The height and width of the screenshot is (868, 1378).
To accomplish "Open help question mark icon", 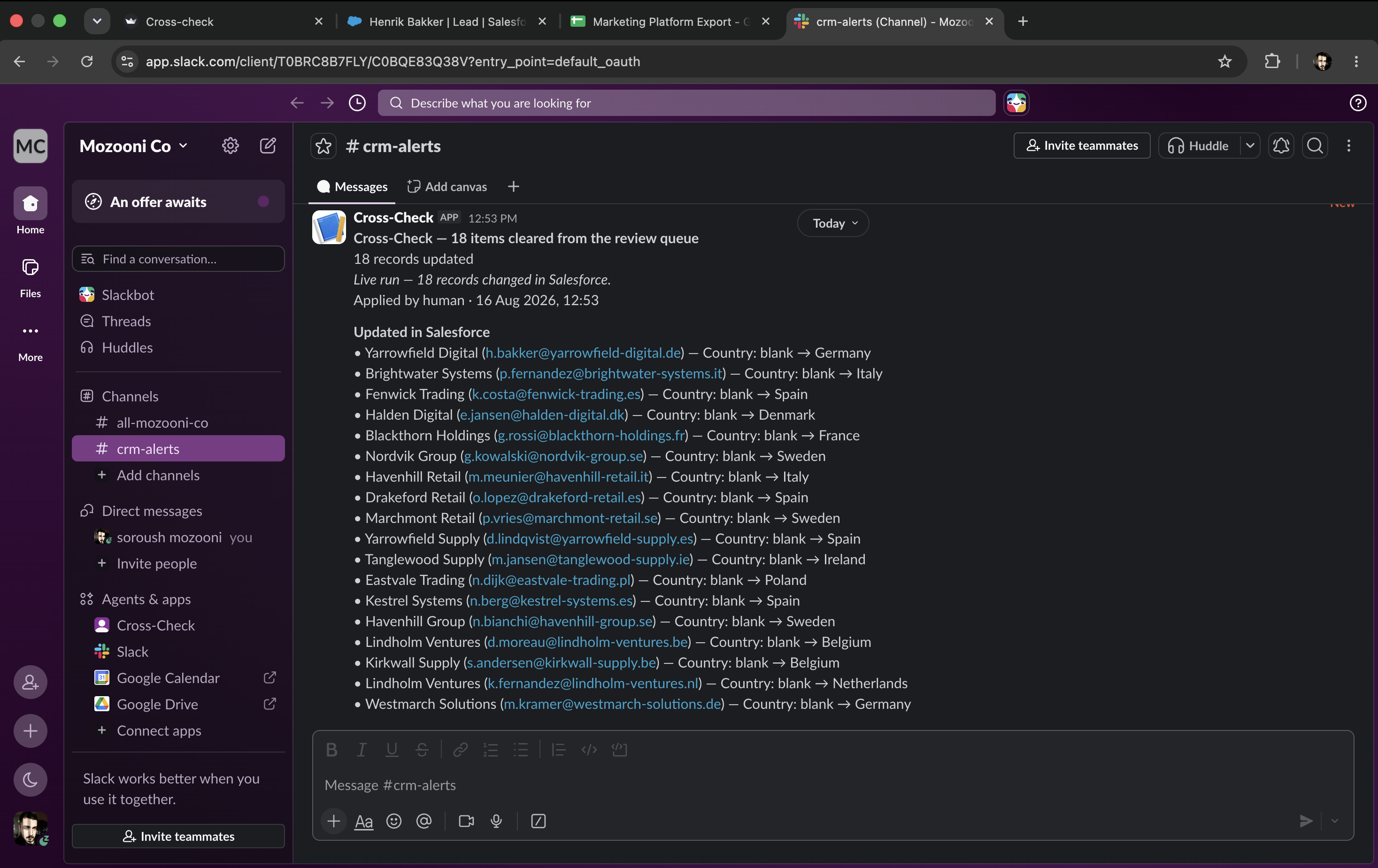I will pos(1357,103).
